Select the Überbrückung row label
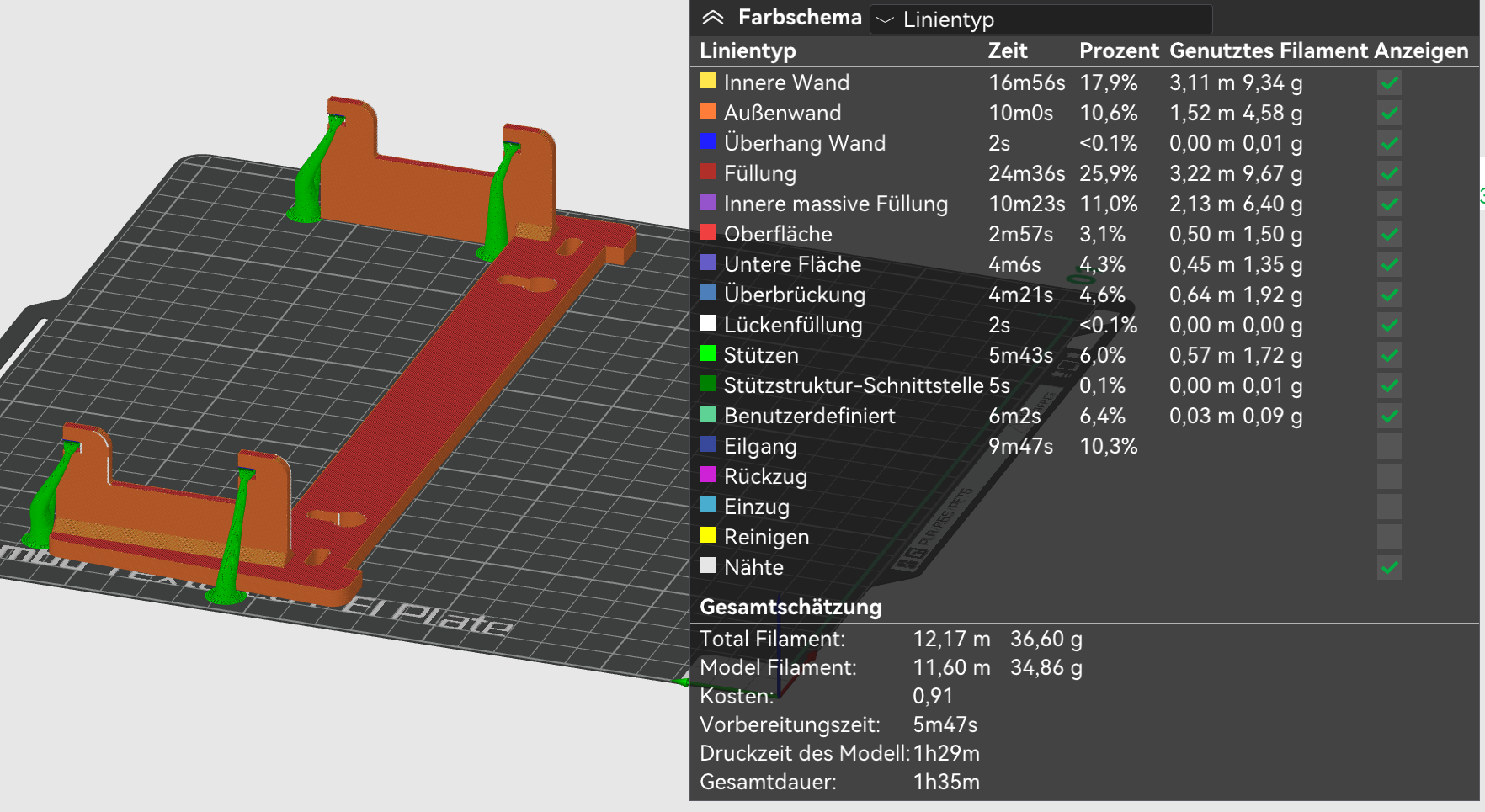Viewport: 1485px width, 812px height. 794,295
